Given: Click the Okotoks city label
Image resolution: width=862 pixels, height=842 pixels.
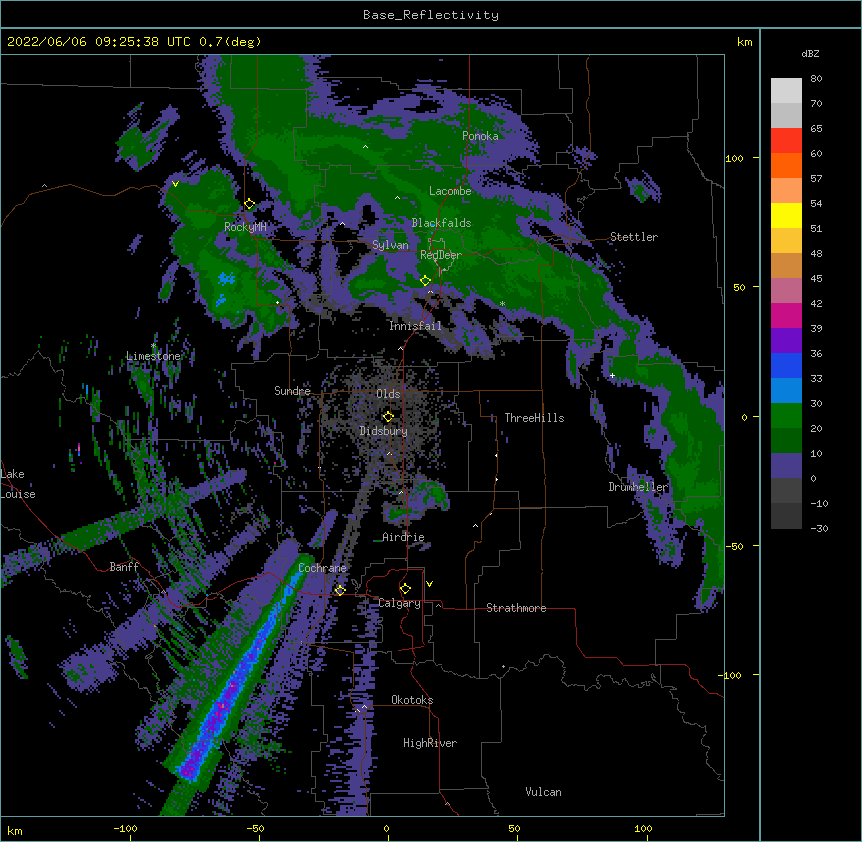Looking at the screenshot, I should [412, 700].
